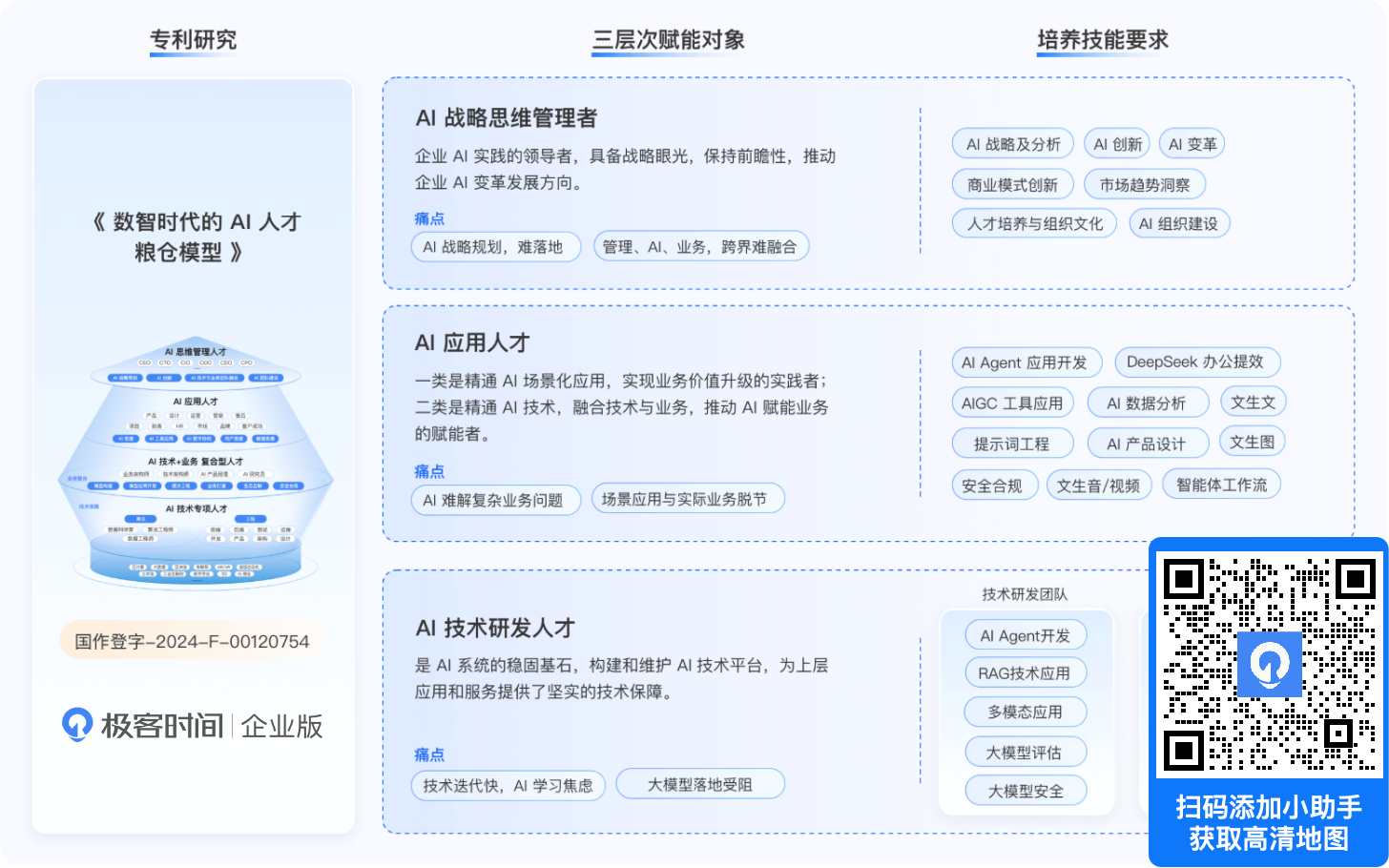Select the 国作登字-2024-F-00120754 registration badge
This screenshot has width=1389, height=868.
coord(193,641)
